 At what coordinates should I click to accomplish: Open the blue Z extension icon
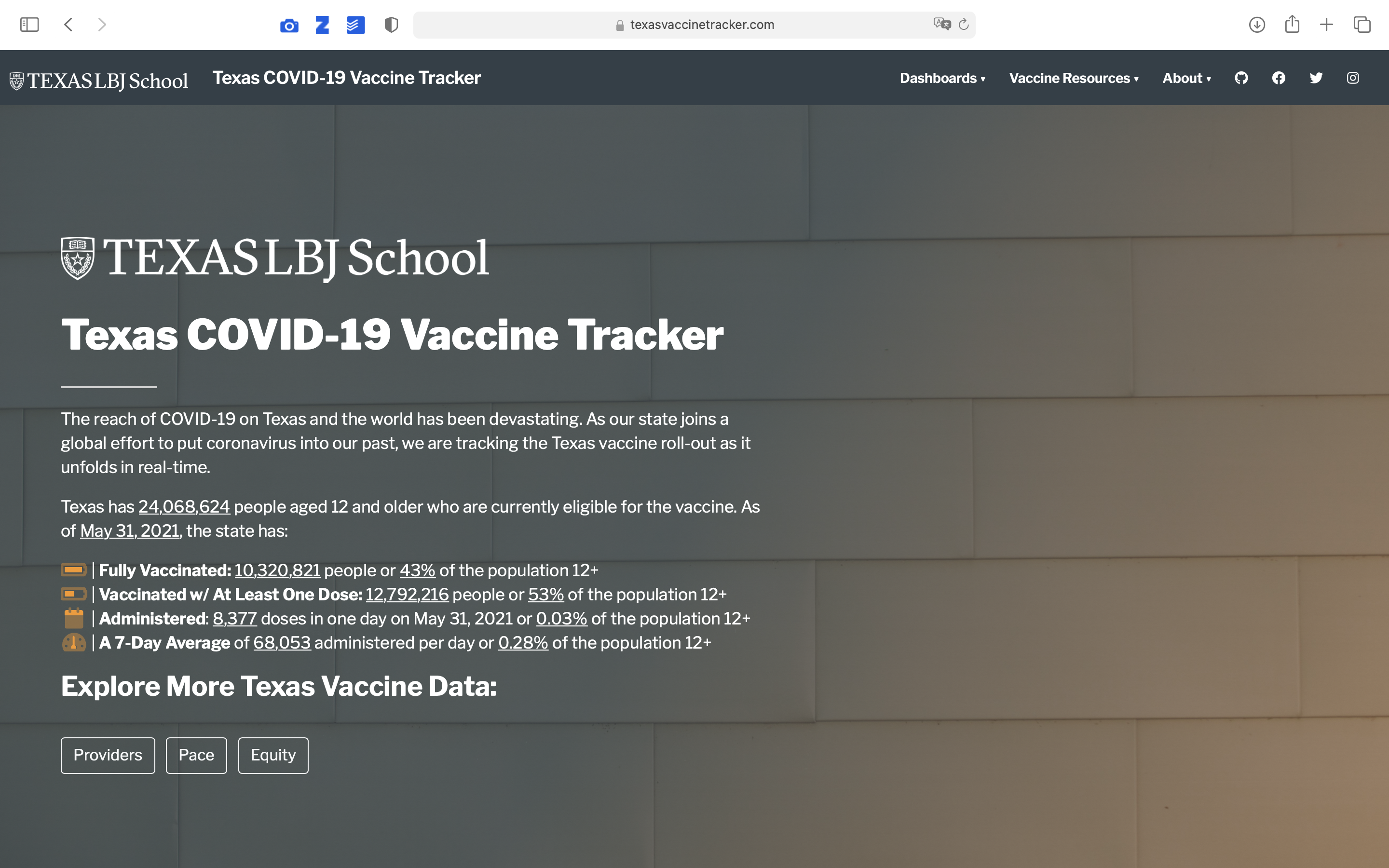323,25
